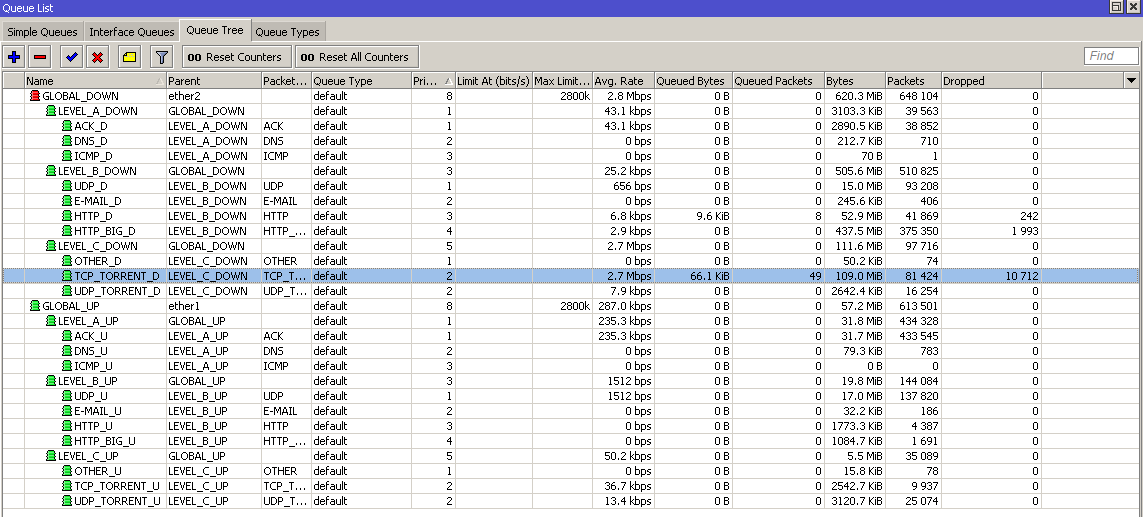
Task: Select the Queue Tree tab
Action: pos(215,31)
